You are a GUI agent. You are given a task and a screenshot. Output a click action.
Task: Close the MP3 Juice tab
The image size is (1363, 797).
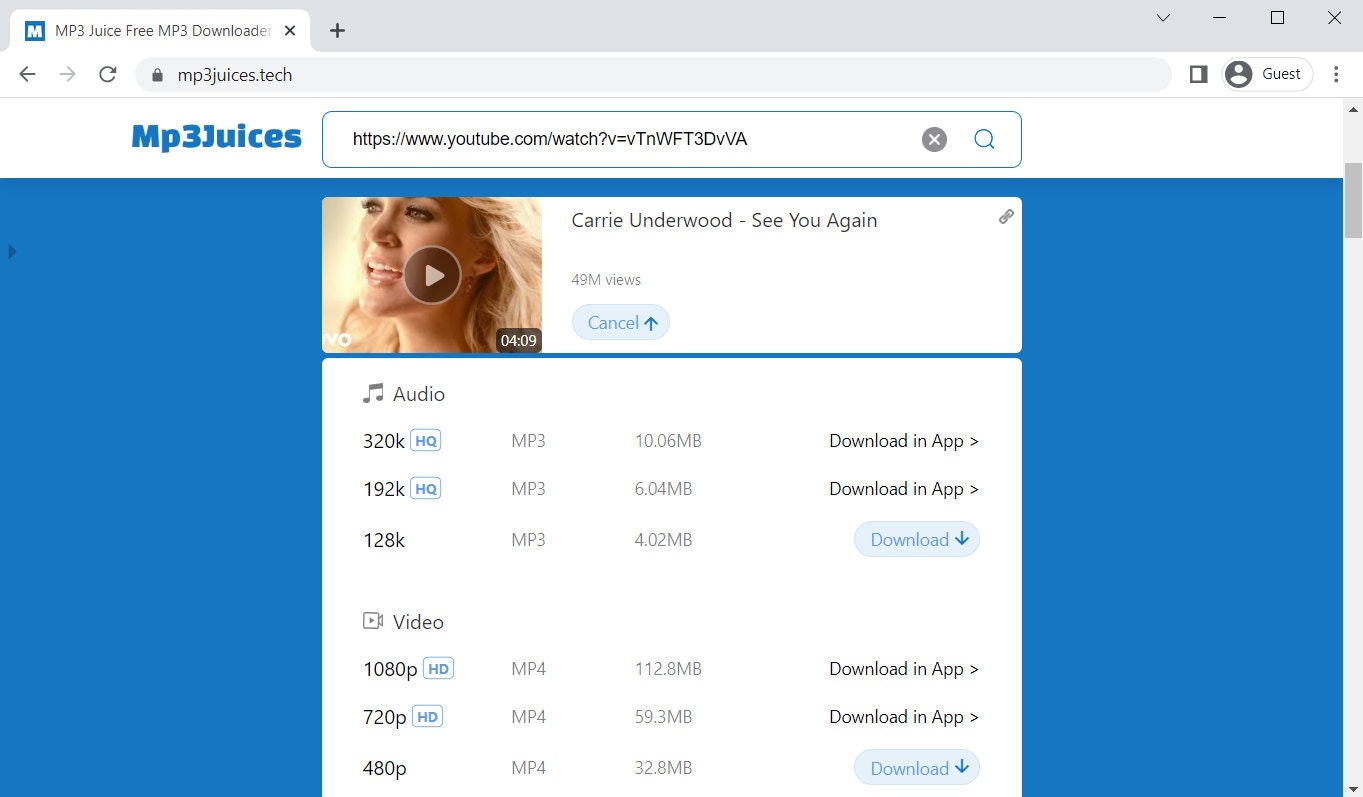pos(290,30)
